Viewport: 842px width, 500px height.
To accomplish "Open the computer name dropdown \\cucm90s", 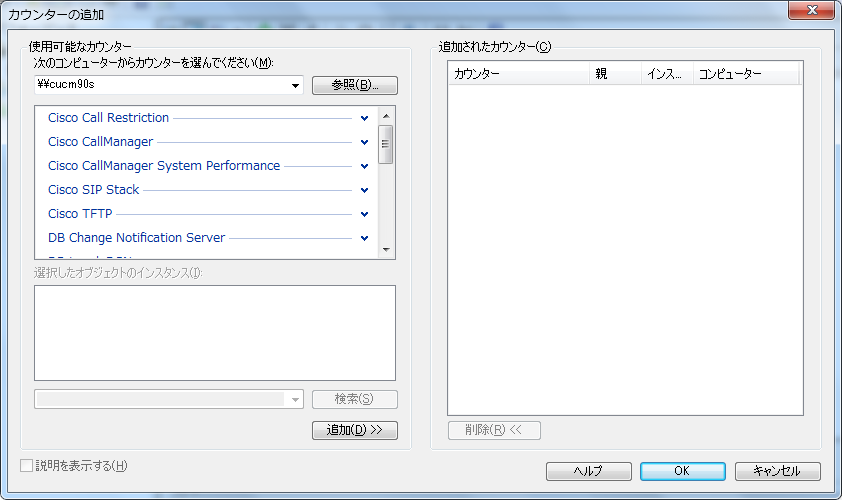I will [x=295, y=85].
